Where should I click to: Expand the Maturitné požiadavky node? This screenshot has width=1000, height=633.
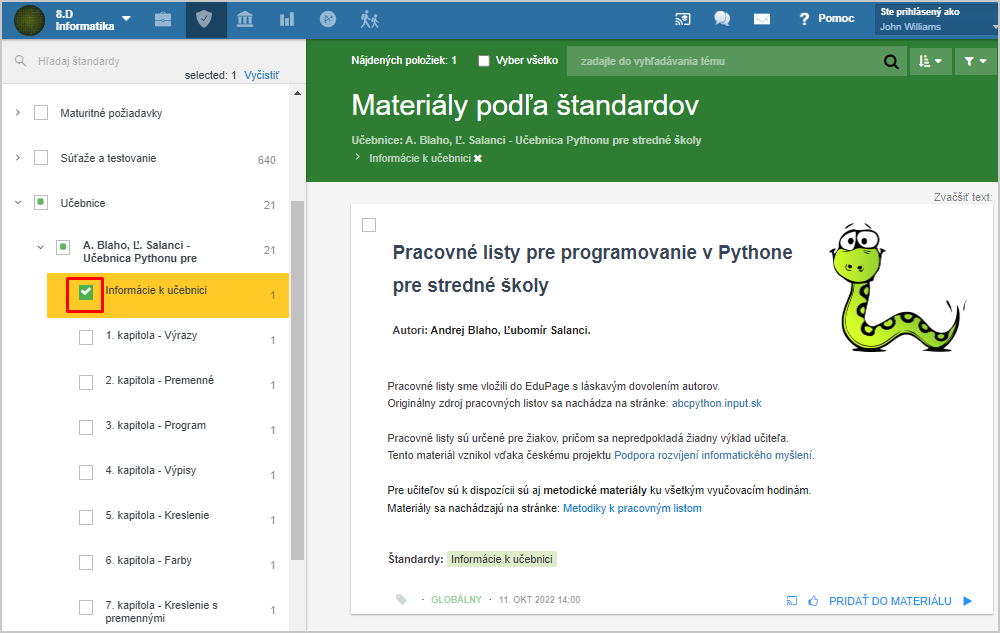(x=18, y=113)
